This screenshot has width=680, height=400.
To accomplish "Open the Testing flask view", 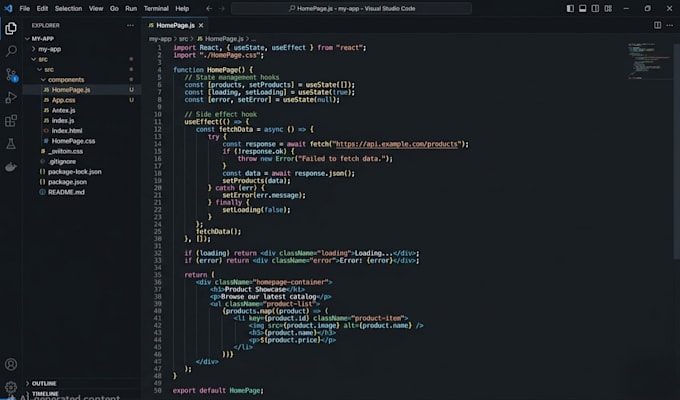I will pyautogui.click(x=11, y=144).
